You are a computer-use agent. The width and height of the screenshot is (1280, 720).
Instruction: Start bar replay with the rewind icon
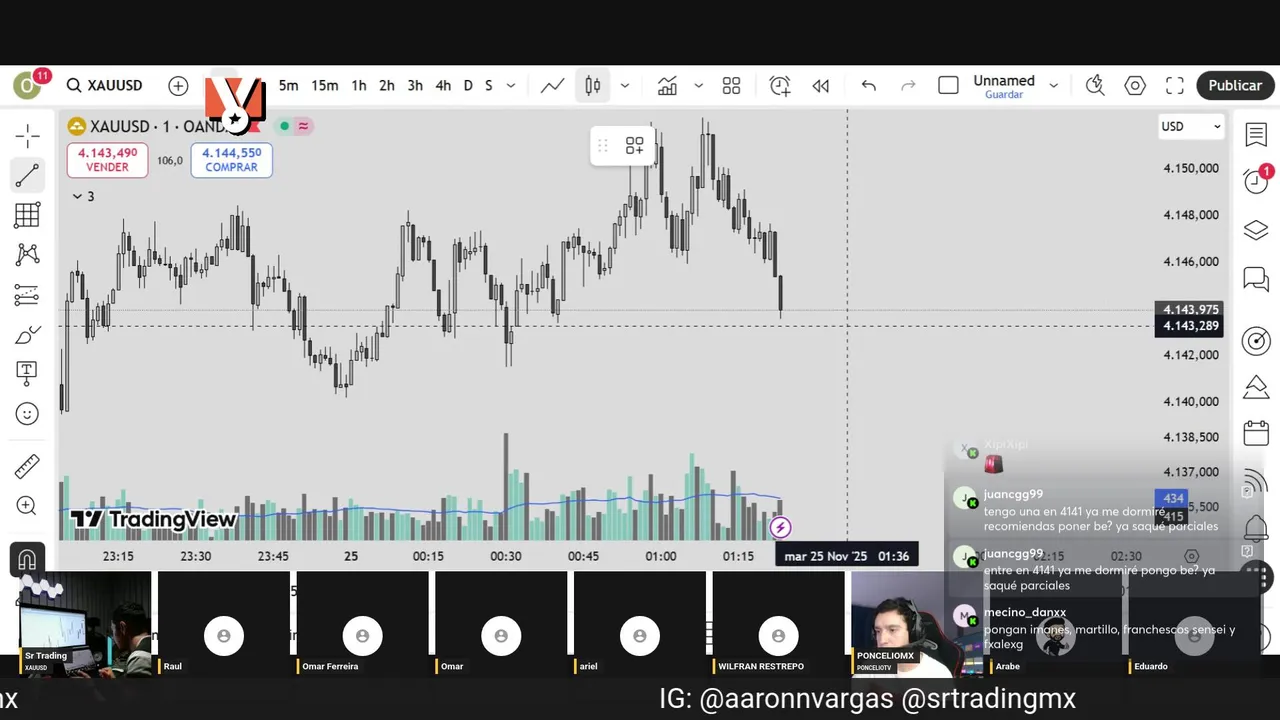point(820,85)
